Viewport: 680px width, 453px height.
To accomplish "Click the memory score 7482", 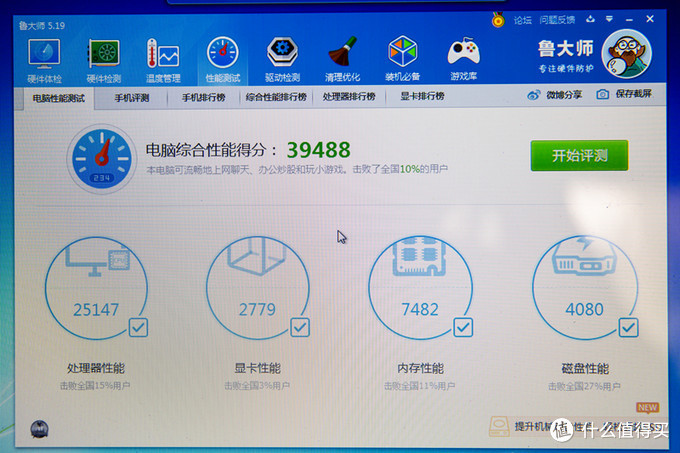I will point(420,309).
